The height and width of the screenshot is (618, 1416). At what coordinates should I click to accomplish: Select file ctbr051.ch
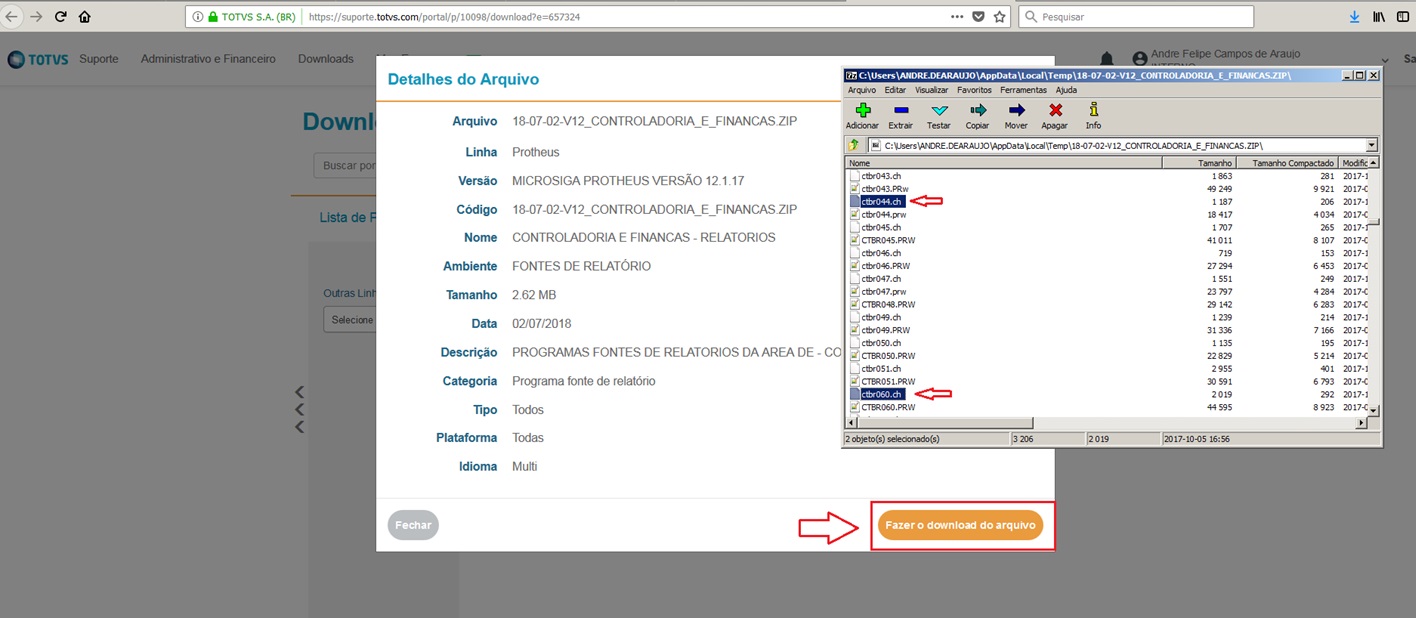coord(882,368)
